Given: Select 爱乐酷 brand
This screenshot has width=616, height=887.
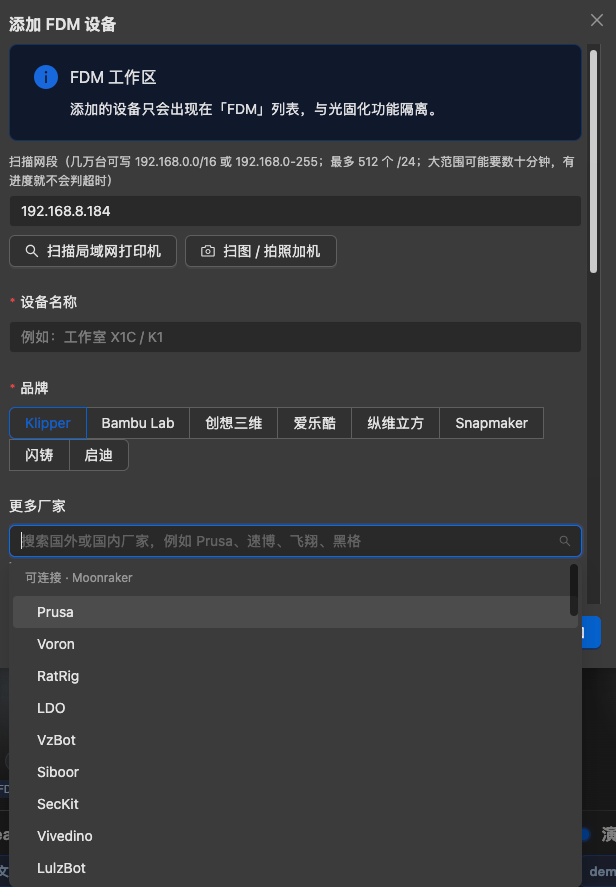Looking at the screenshot, I should click(x=315, y=423).
